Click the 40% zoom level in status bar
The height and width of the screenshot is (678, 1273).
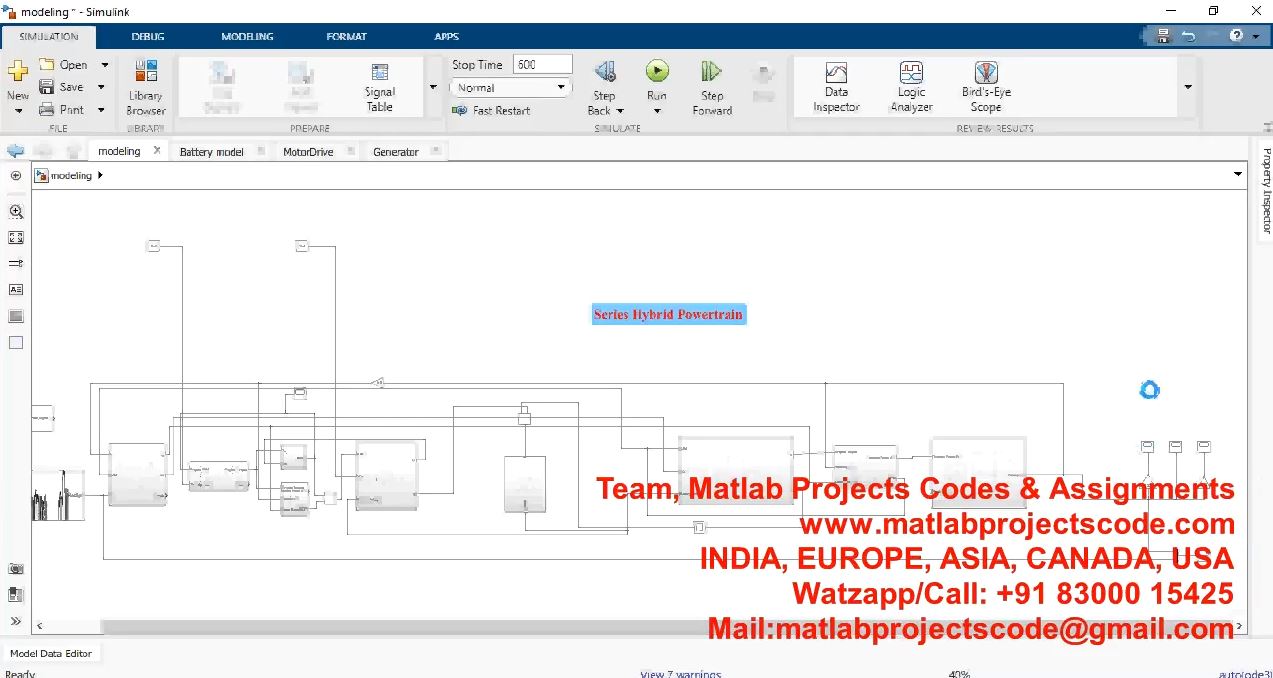(959, 674)
